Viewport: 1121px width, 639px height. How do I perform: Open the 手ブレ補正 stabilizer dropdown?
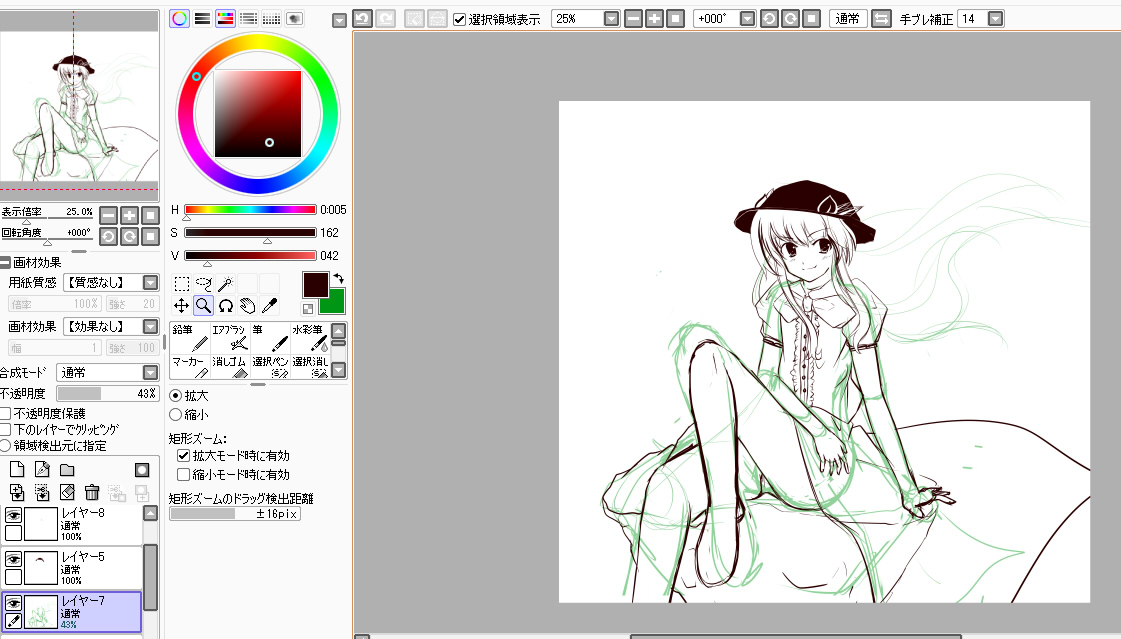click(995, 19)
